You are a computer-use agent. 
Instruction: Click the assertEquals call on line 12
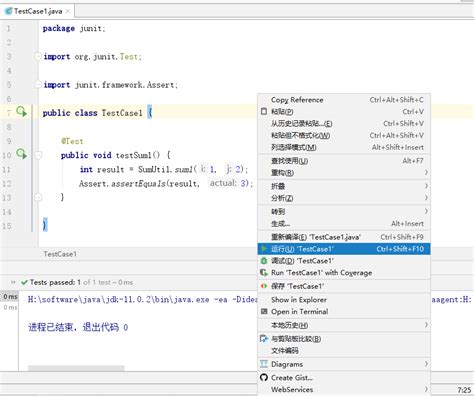pos(138,183)
